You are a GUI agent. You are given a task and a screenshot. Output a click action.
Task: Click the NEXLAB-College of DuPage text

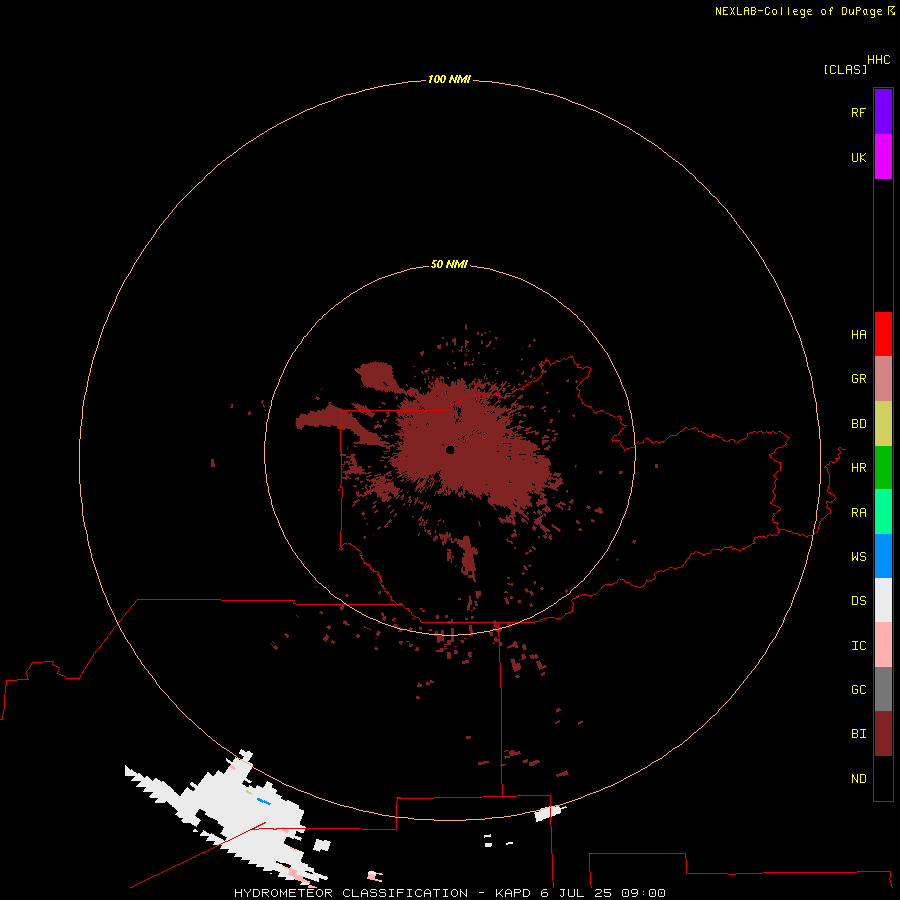798,11
